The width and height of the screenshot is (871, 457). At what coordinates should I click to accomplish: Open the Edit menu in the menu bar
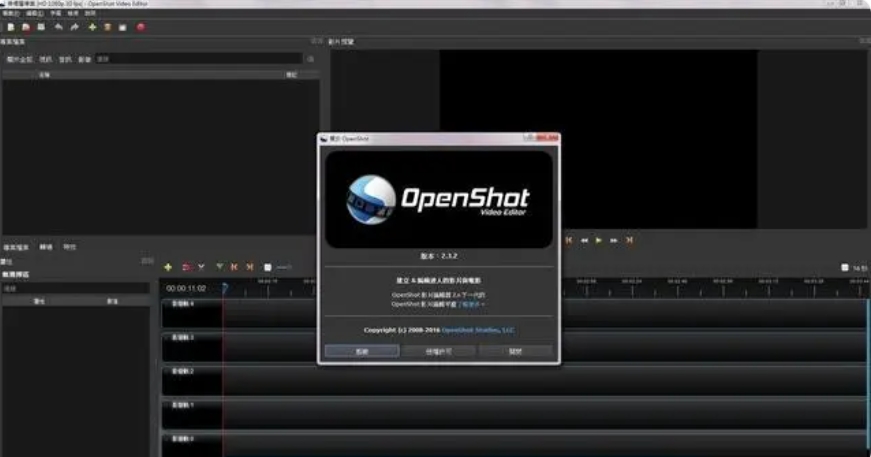34,13
